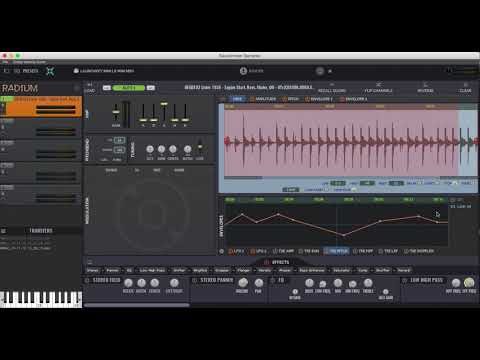Viewport: 480px width, 360px height.
Task: Click the Flanger effect button
Action: (x=244, y=270)
